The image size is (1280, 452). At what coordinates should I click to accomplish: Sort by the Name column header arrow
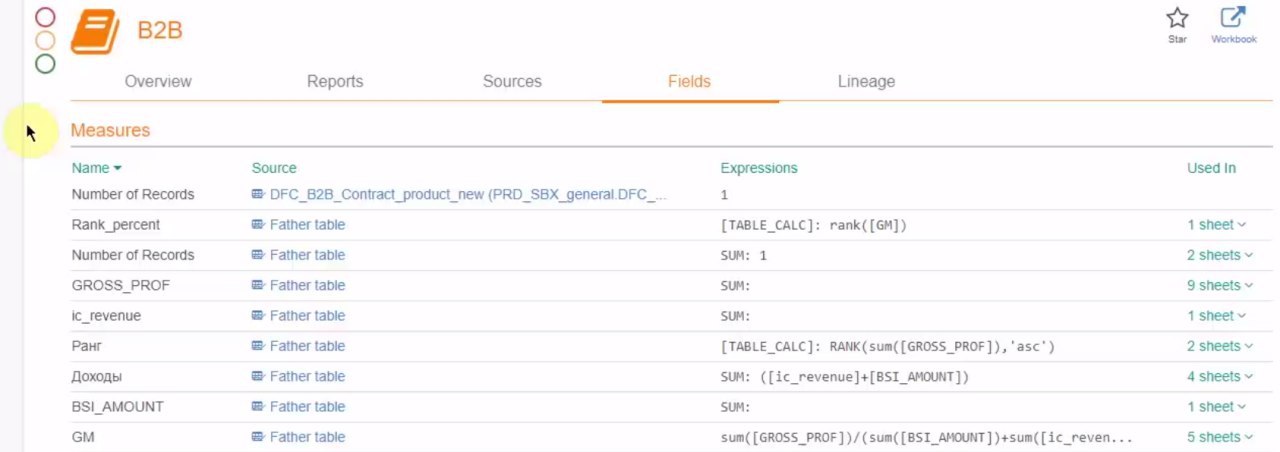(x=117, y=168)
